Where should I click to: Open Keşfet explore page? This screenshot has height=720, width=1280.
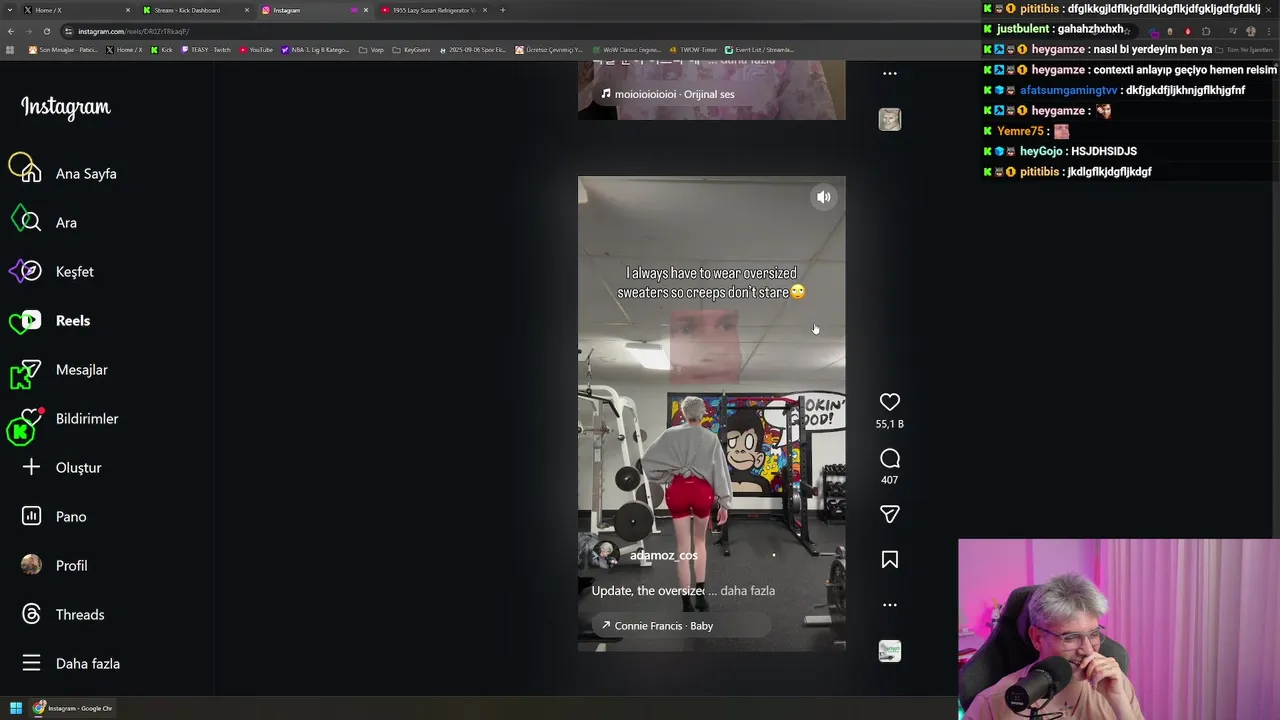click(x=59, y=272)
